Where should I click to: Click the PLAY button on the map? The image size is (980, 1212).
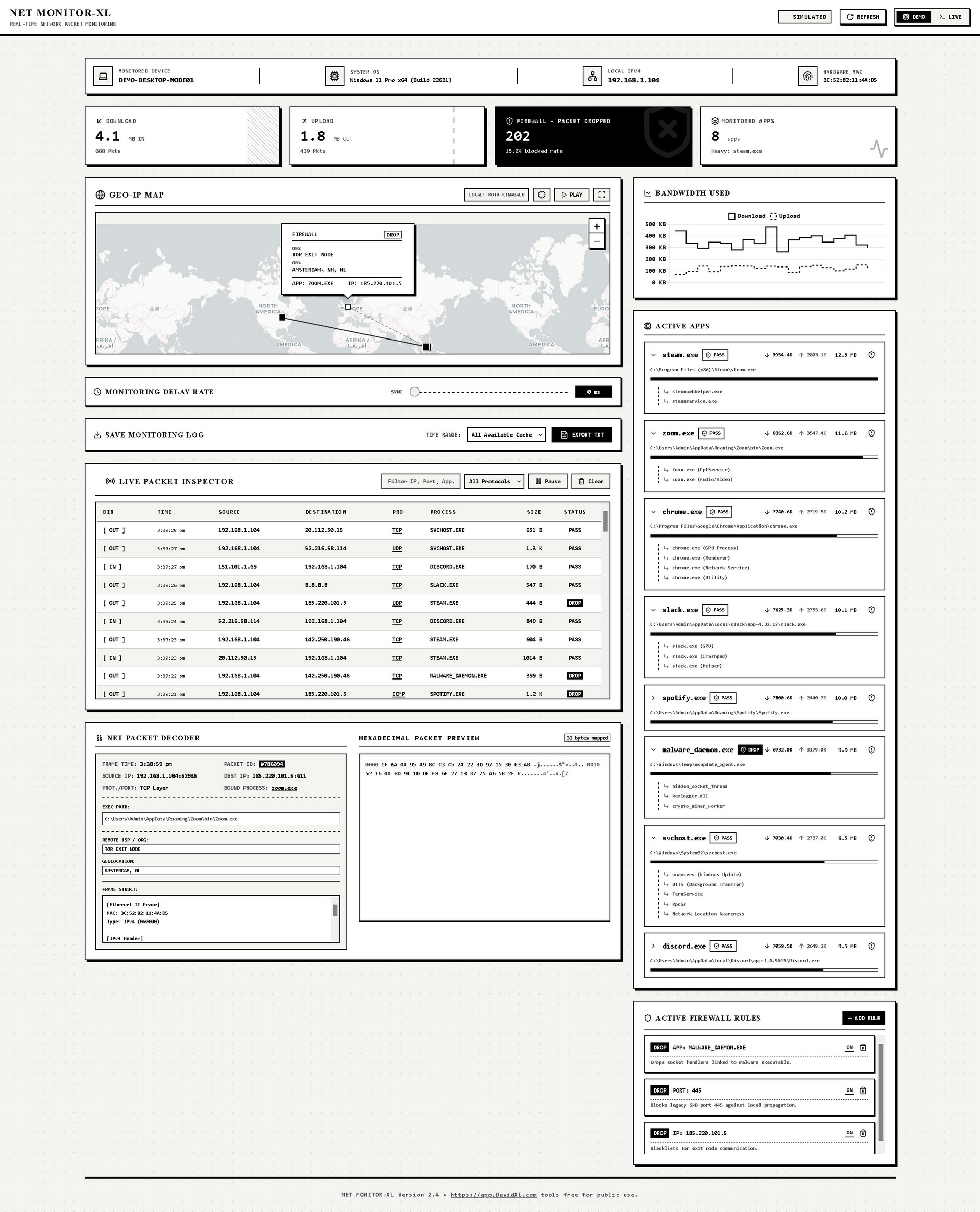pos(571,195)
